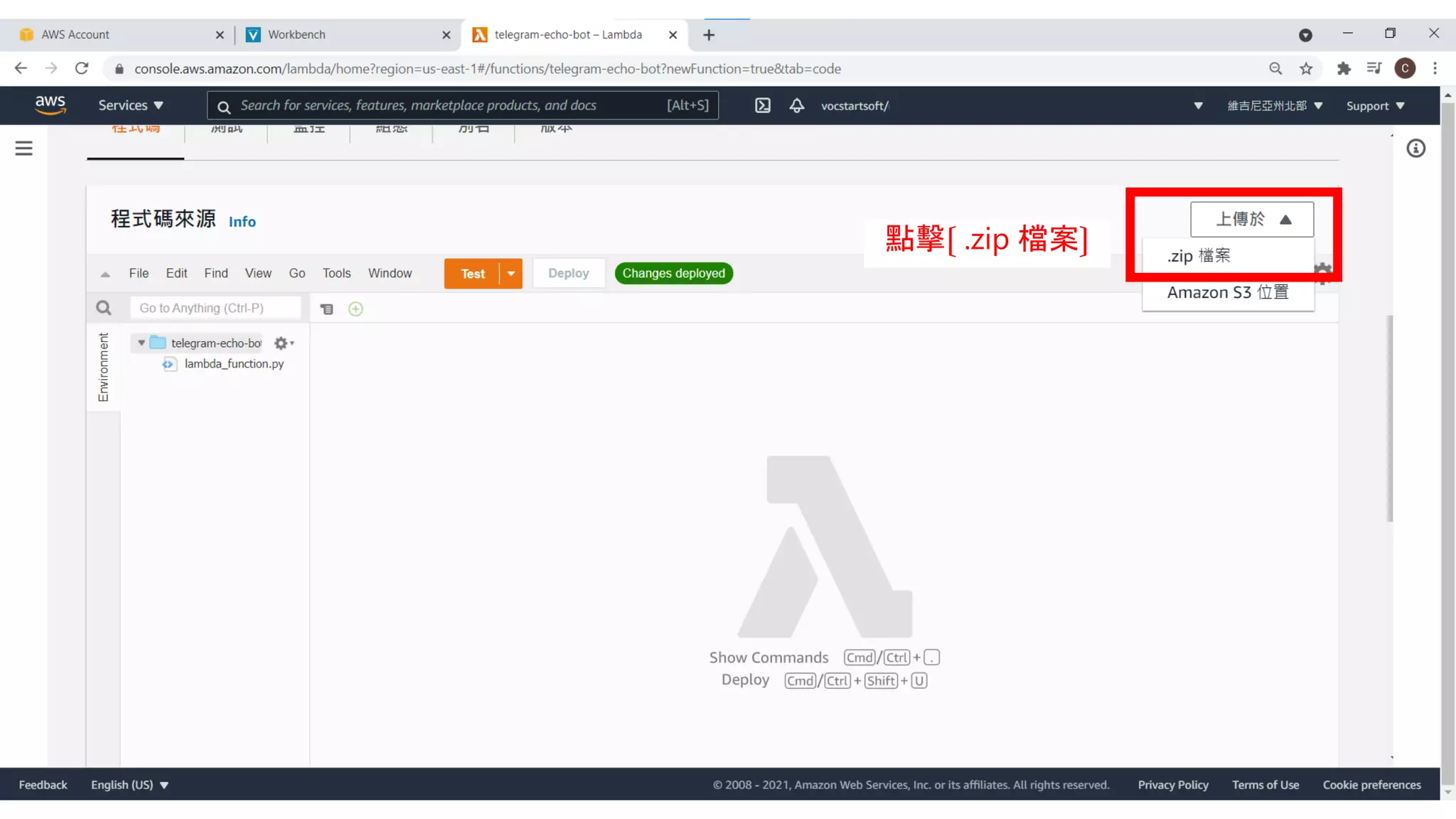Open the Chrome profile avatar C
The image size is (1456, 819).
1405,68
